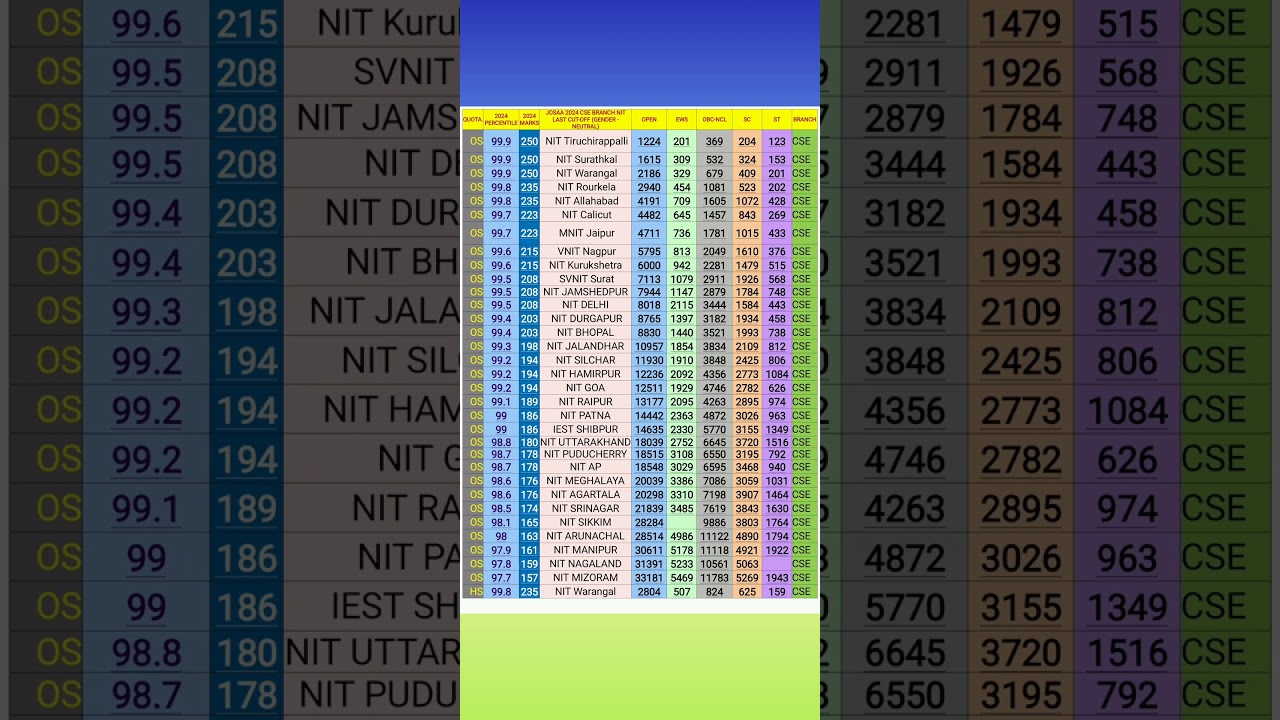Click EWS cutoff value 2363
The width and height of the screenshot is (1280, 720).
[682, 416]
